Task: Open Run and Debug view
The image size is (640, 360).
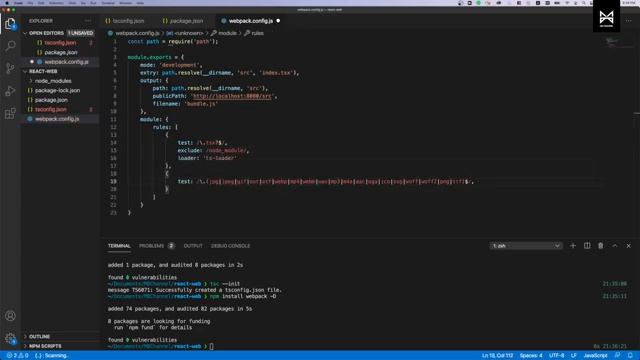Action: tap(10, 91)
